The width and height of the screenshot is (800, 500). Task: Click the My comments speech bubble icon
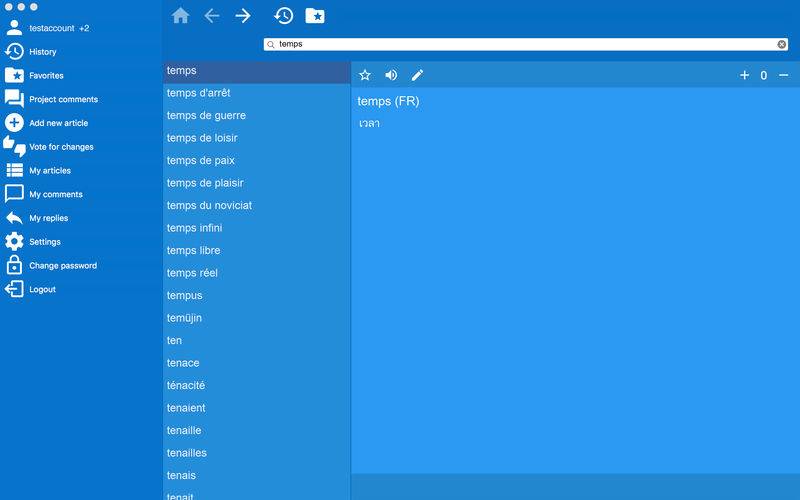point(14,194)
